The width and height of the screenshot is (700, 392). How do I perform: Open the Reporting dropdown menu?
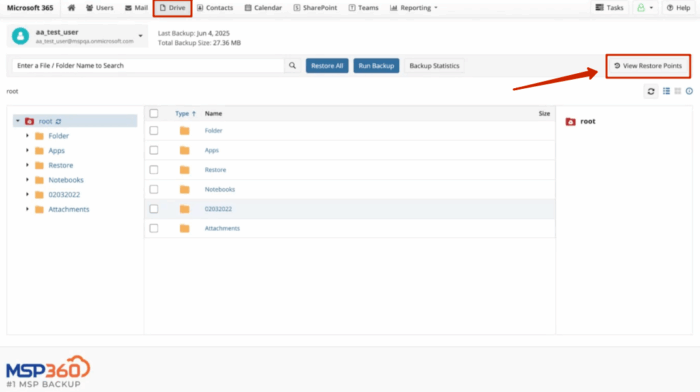(414, 8)
